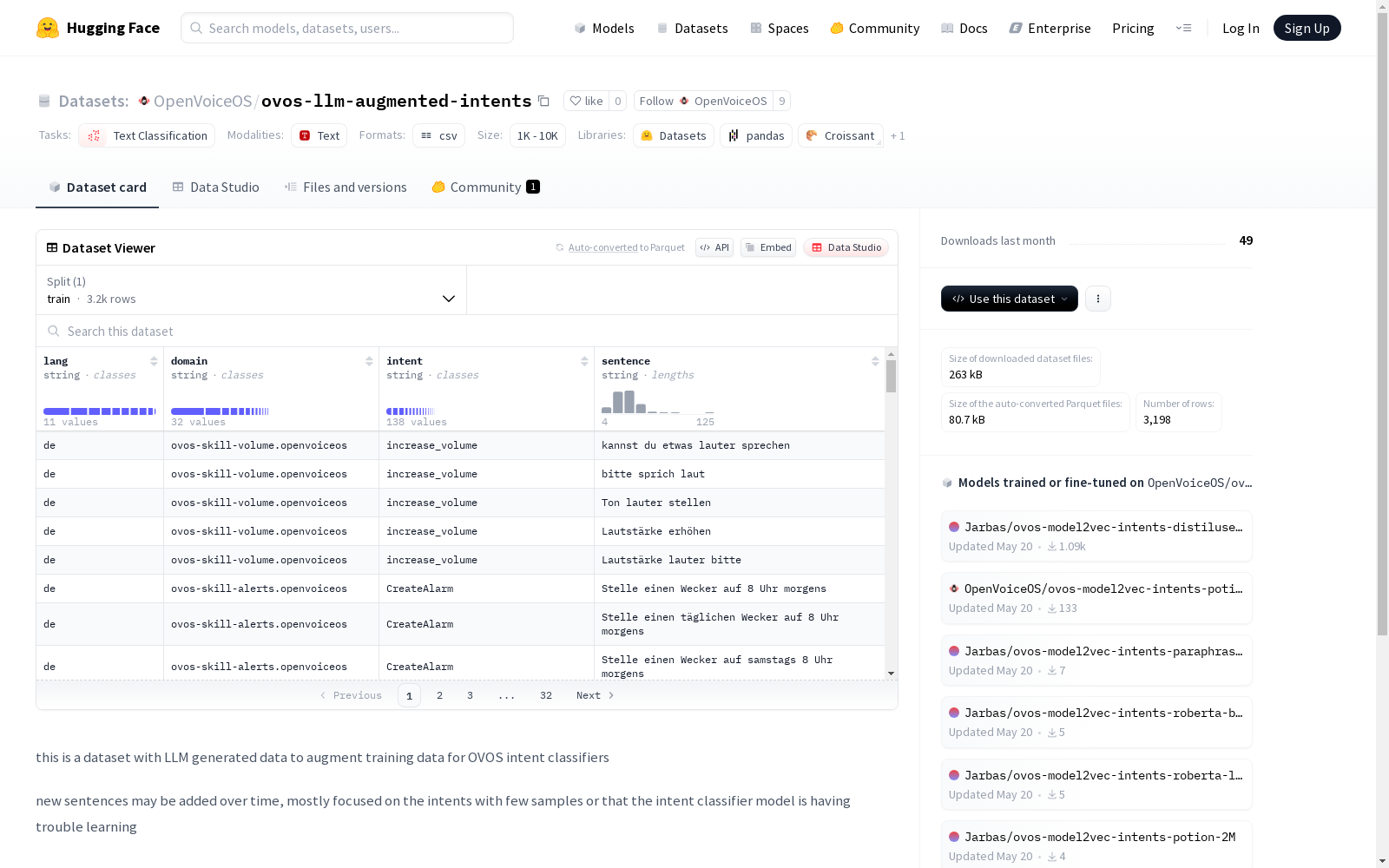Switch to the Community tab with badge
1389x868 pixels.
click(485, 187)
